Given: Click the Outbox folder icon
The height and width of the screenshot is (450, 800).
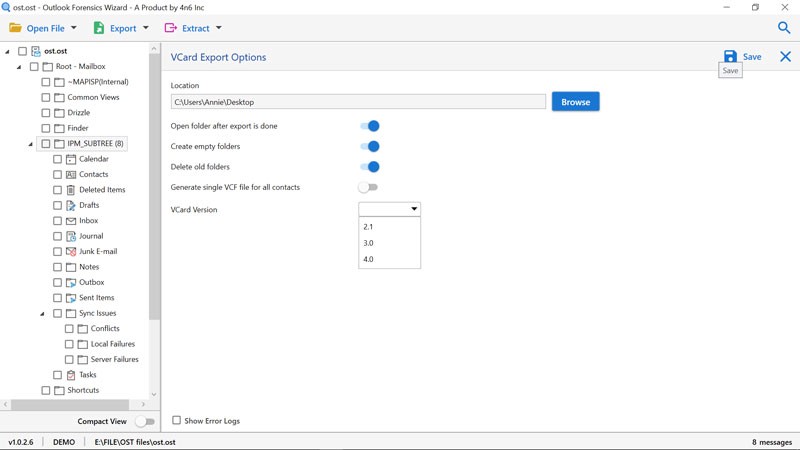Looking at the screenshot, I should 71,283.
